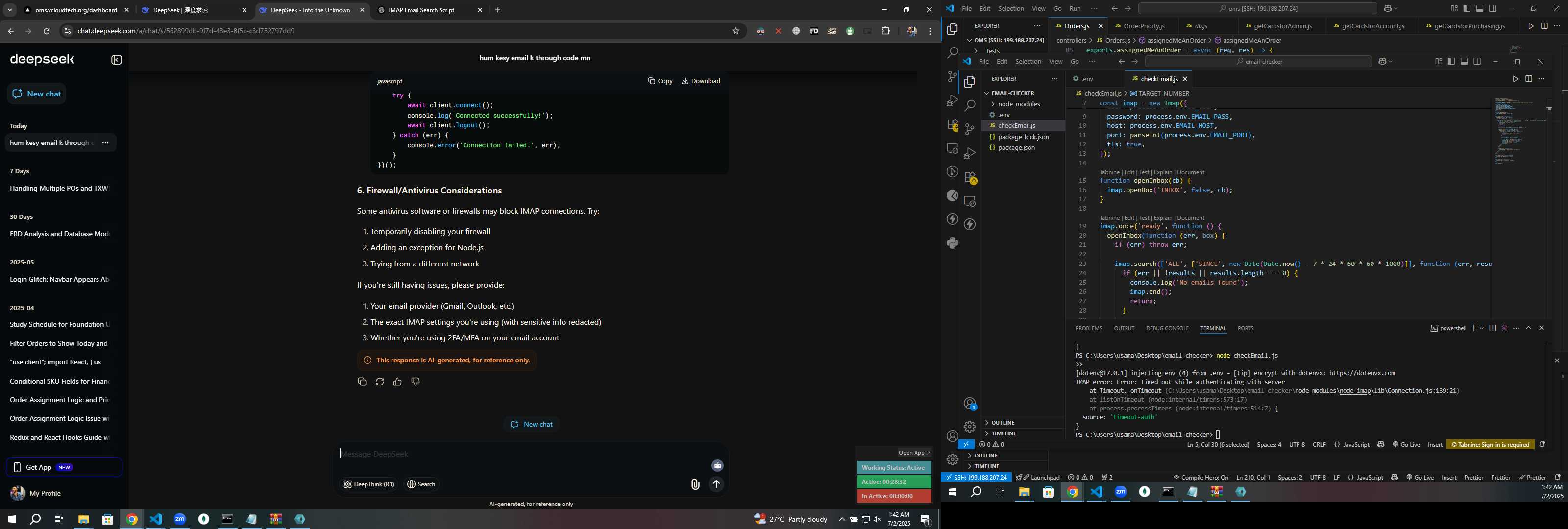The width and height of the screenshot is (1568, 529).
Task: Open the Run menu in the oms VS Code window
Action: (x=1076, y=8)
